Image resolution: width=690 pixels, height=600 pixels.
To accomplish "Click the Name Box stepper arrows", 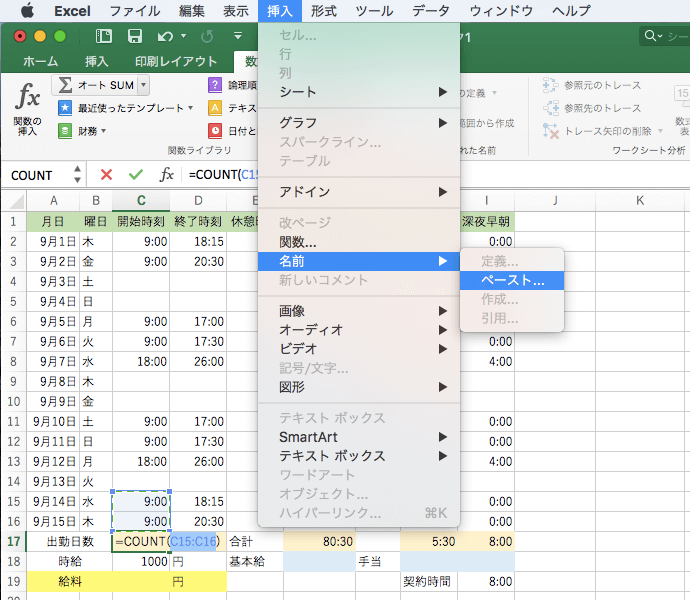I will coord(77,174).
